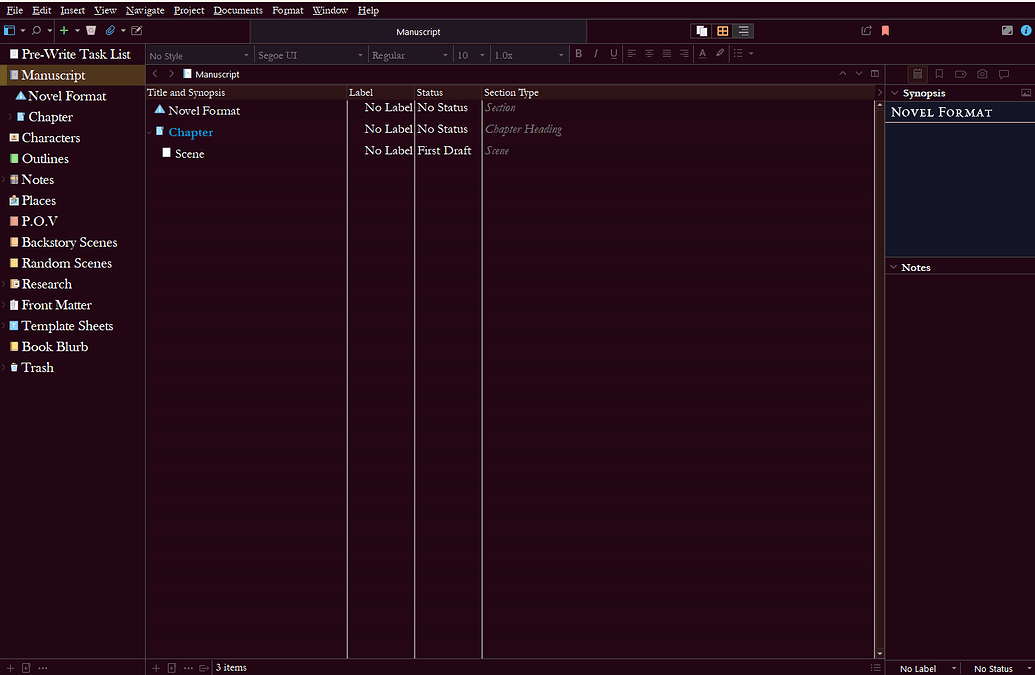Viewport: 1035px width, 675px height.
Task: Click the orange bookmark icon in toolbar
Action: [x=885, y=31]
